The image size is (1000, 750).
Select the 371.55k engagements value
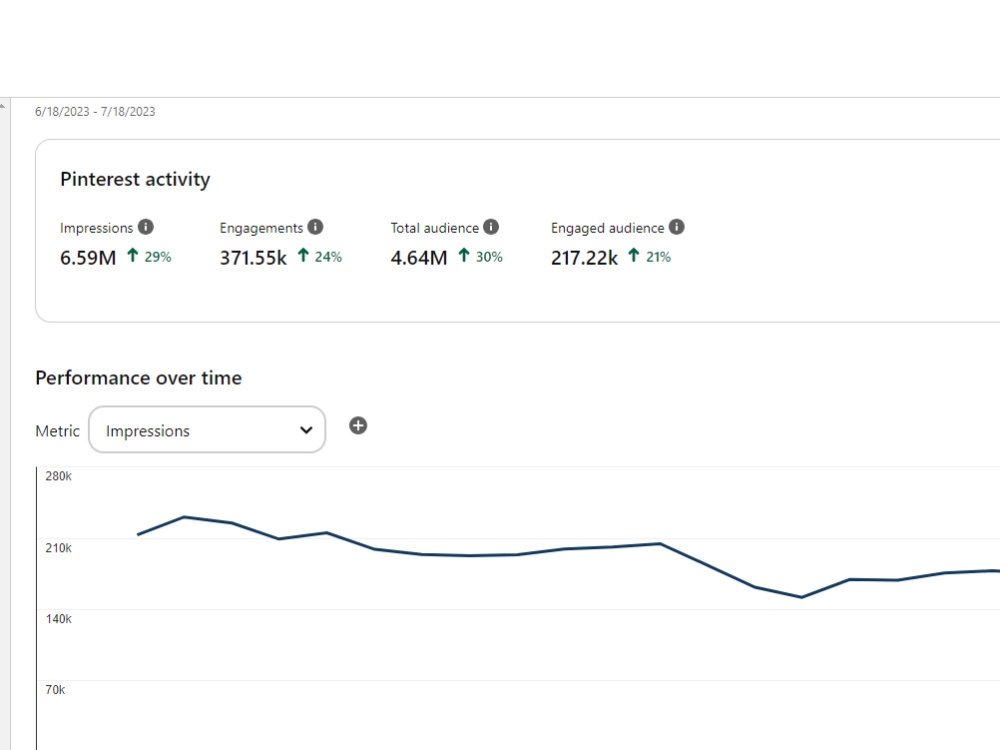pos(253,258)
